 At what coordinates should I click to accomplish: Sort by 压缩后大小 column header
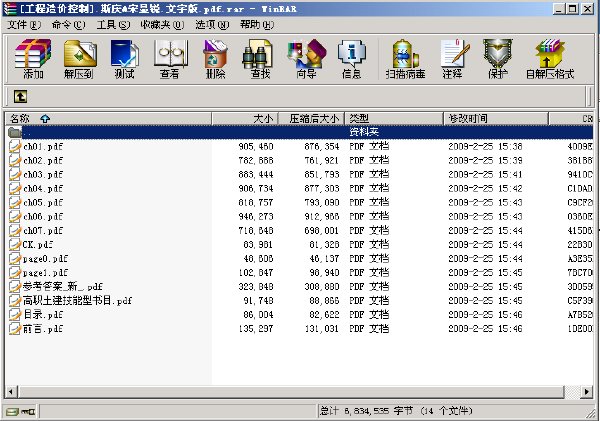pyautogui.click(x=311, y=119)
